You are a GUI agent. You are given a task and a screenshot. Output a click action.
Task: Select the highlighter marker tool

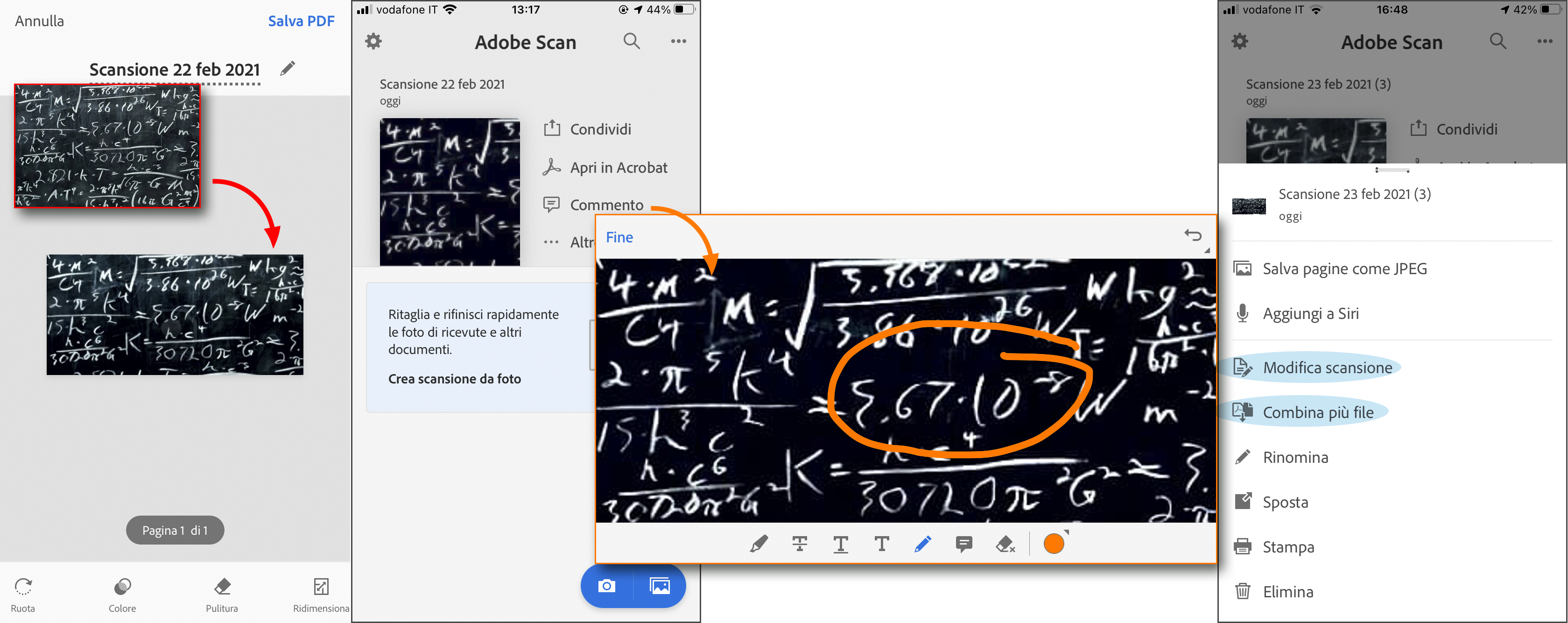tap(759, 543)
